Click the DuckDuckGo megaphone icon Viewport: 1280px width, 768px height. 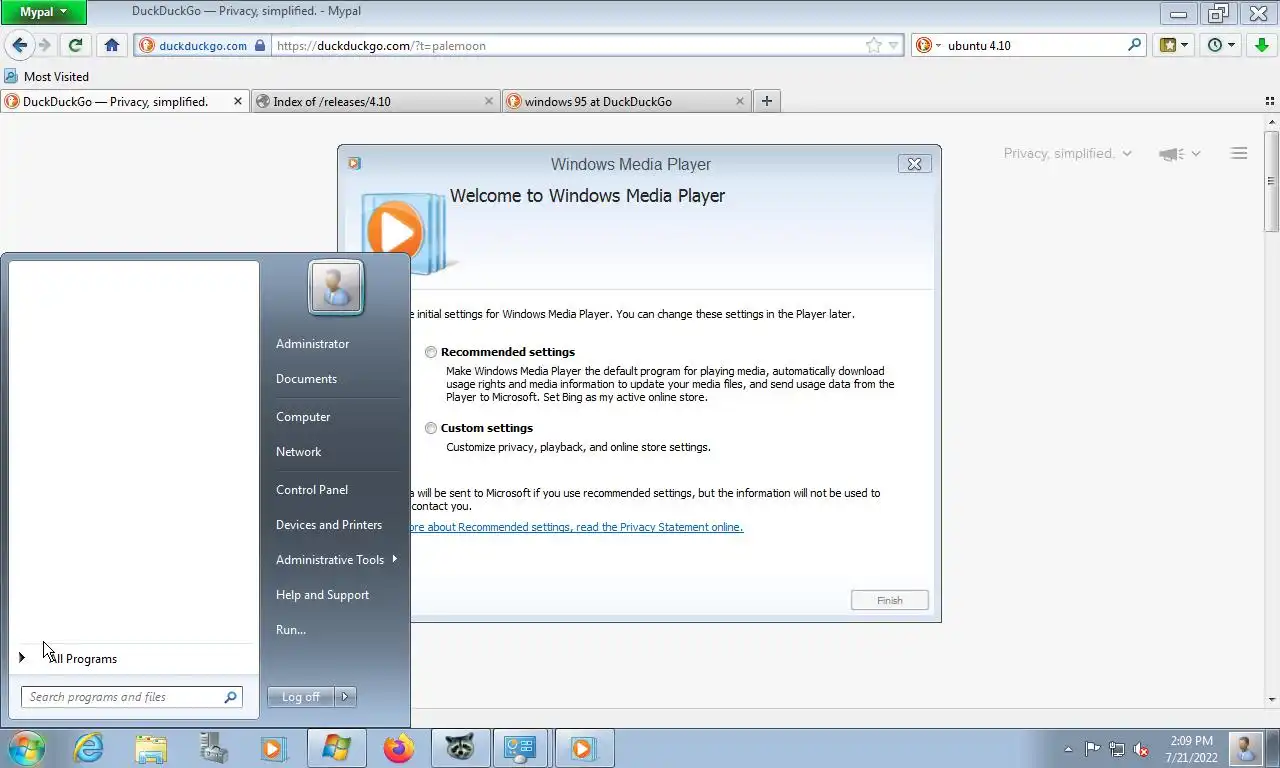coord(1170,153)
